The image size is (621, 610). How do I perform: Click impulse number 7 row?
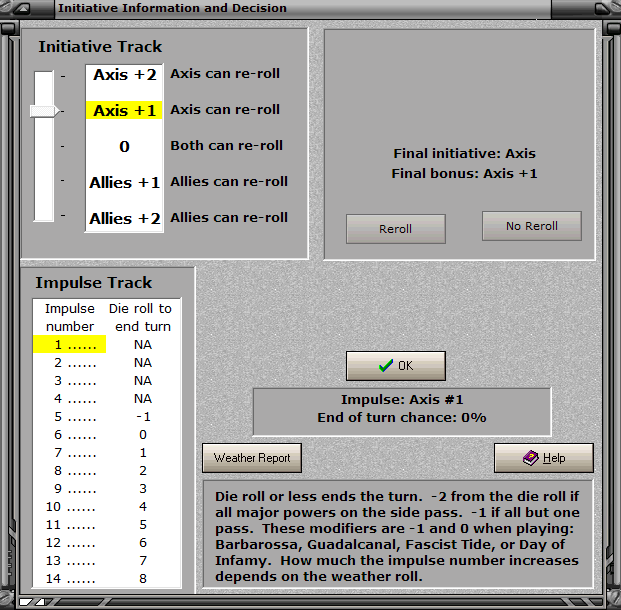[107, 453]
